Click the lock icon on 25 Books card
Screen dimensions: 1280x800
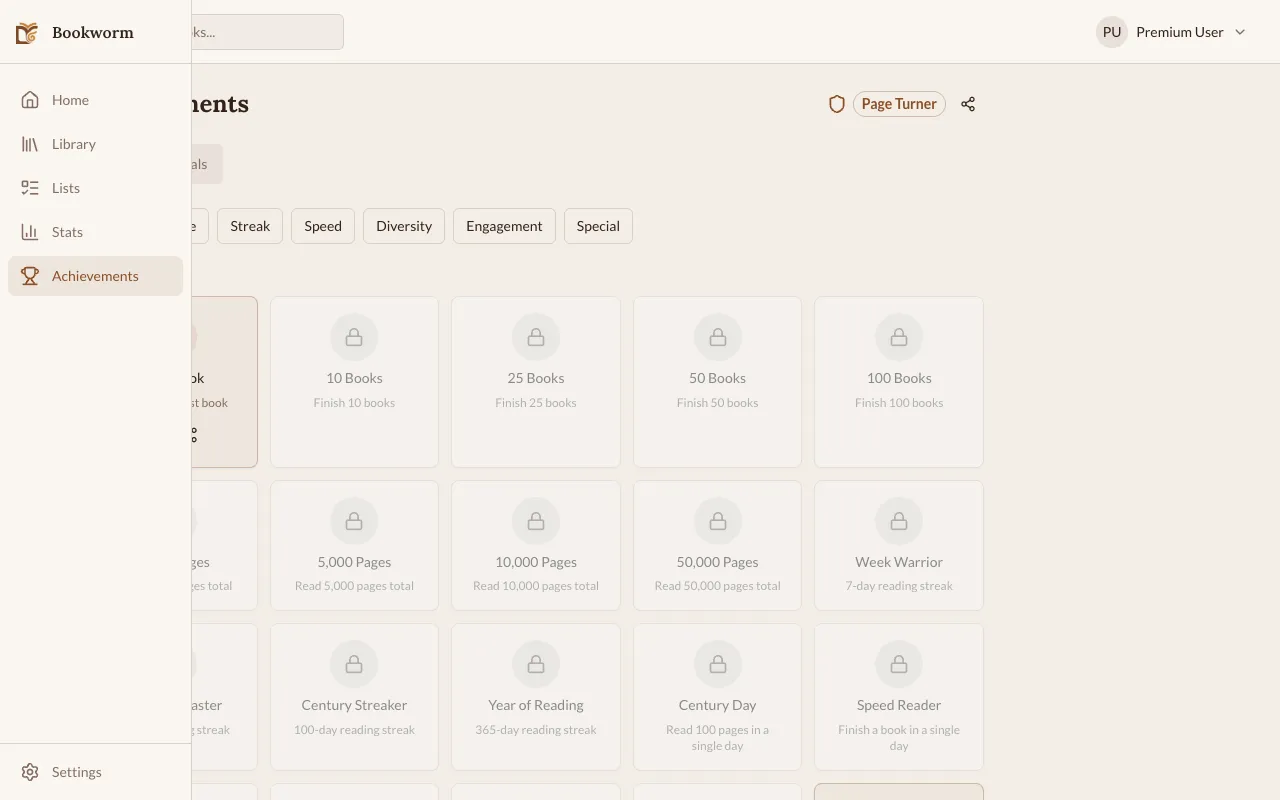coord(536,338)
